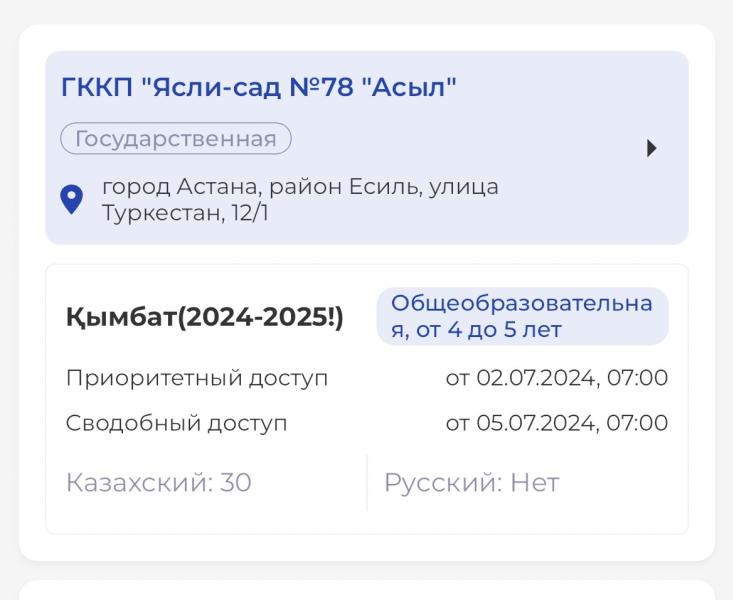Select the Приоритетный доступ label

[x=197, y=377]
